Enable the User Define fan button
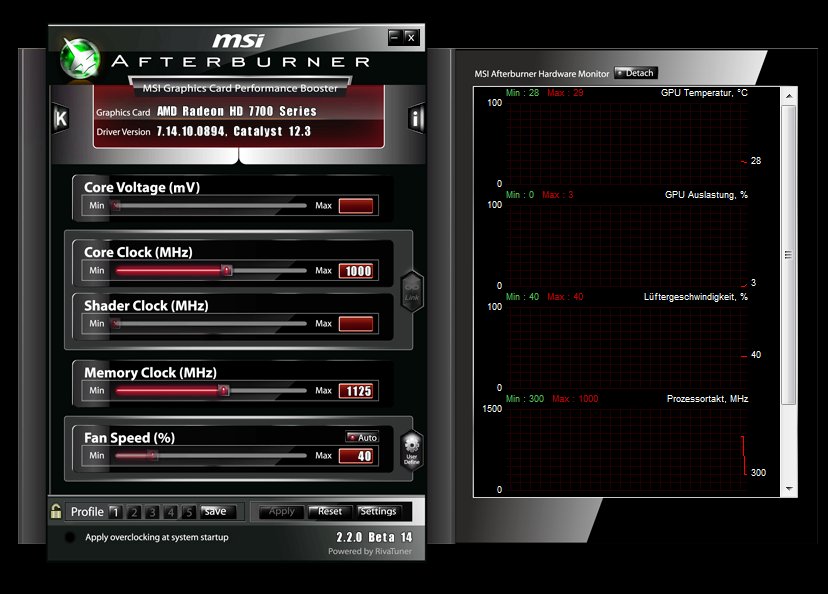The width and height of the screenshot is (828, 594). (x=412, y=450)
